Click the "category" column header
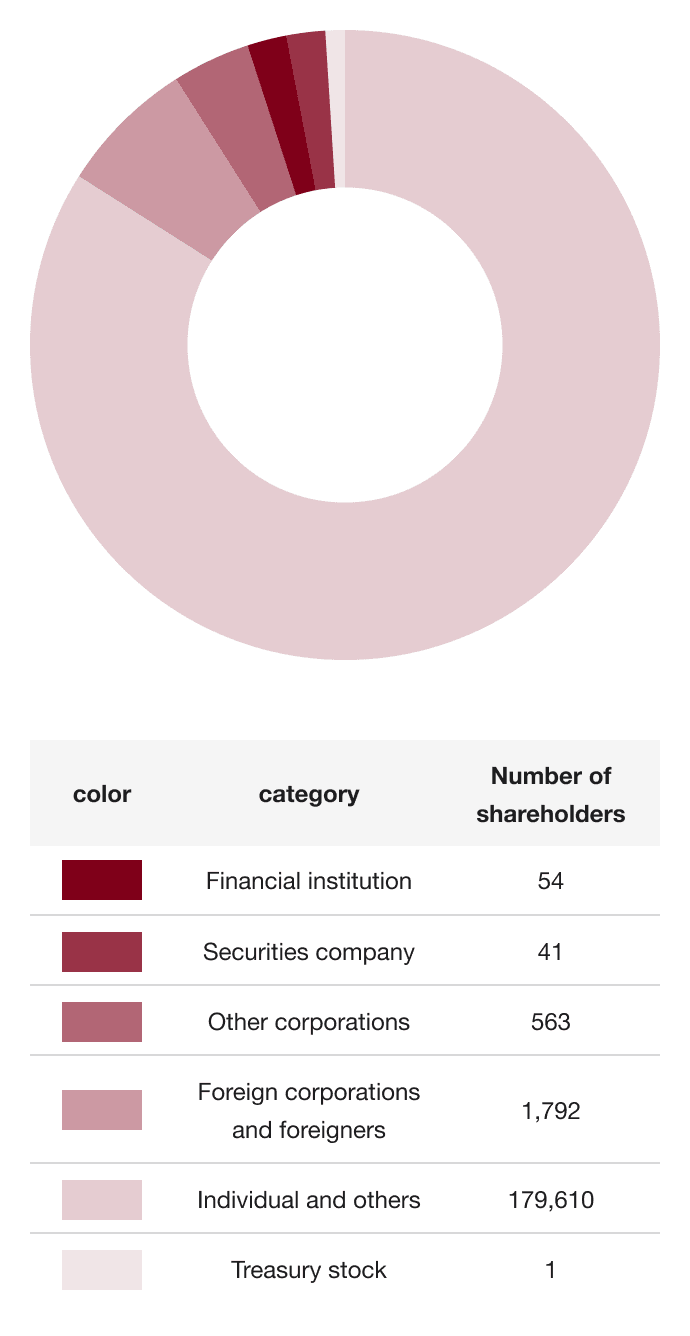 (x=309, y=795)
